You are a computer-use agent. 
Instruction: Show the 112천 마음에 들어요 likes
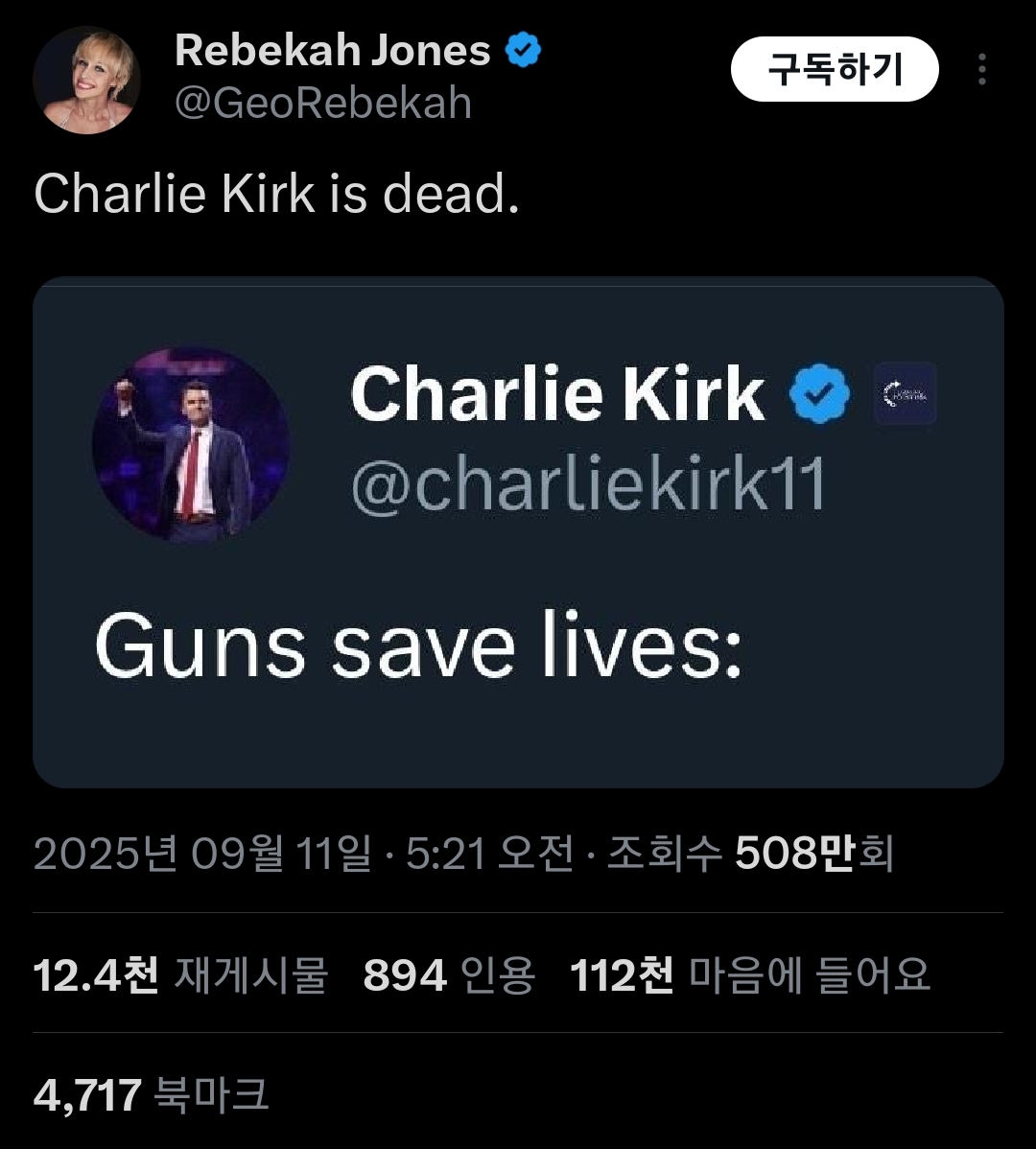[750, 975]
